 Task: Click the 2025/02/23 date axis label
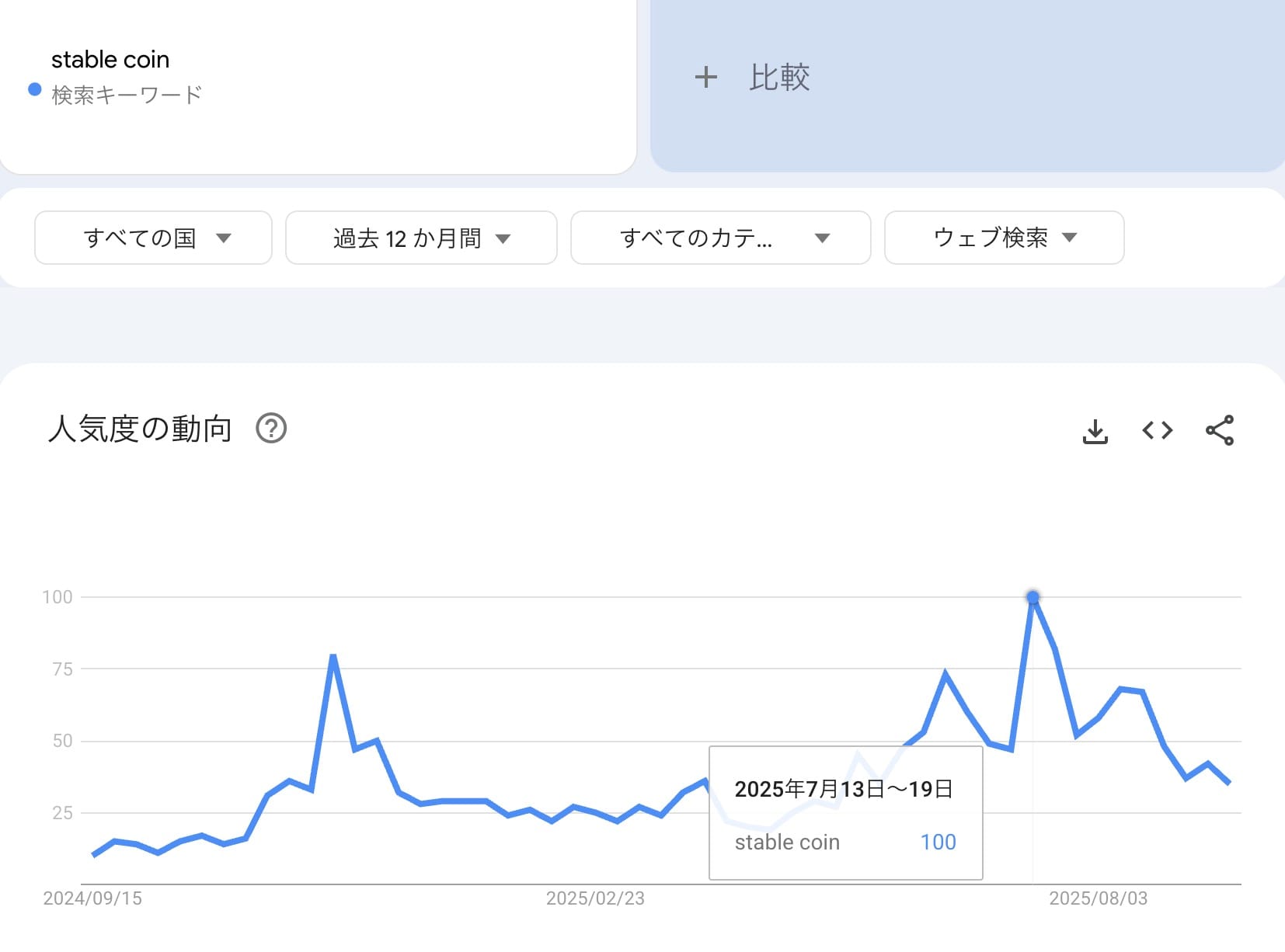[x=595, y=898]
